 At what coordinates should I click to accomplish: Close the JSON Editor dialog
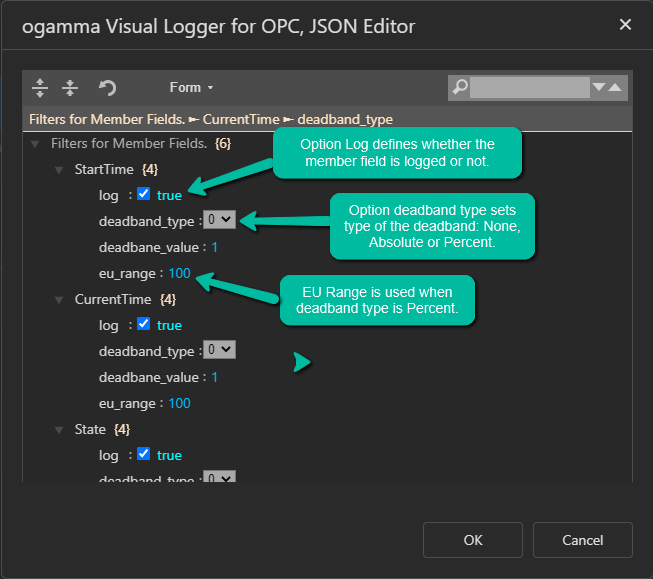click(x=625, y=25)
